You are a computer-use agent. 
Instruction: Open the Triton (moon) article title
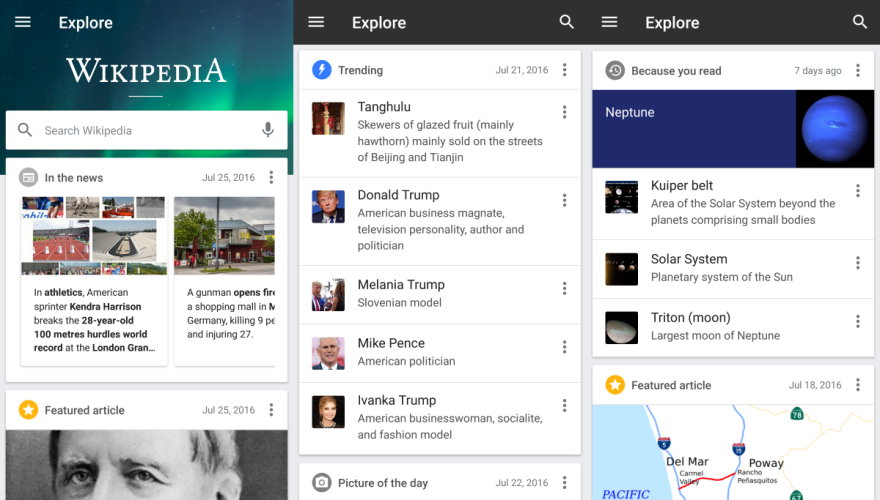(x=690, y=318)
